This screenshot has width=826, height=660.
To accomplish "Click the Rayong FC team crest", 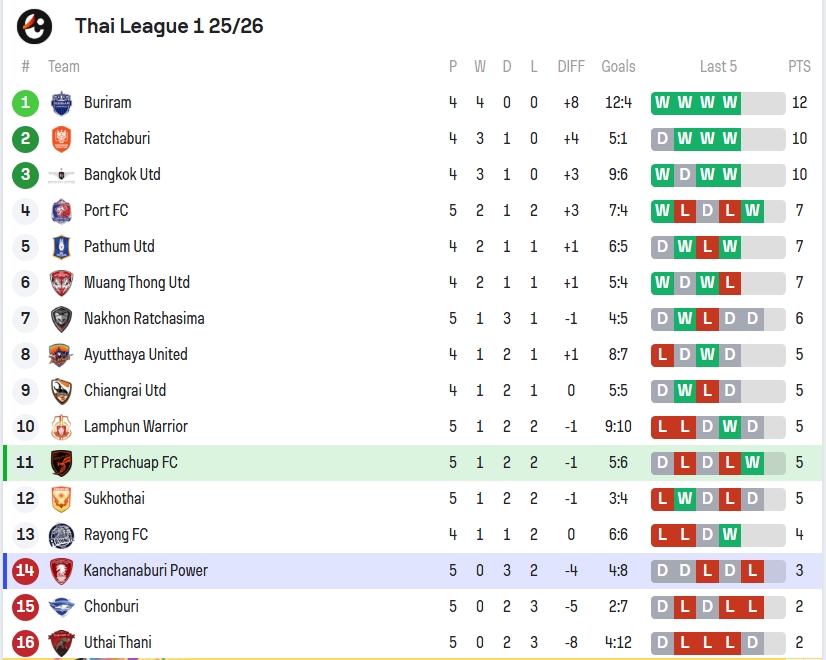I will (x=61, y=535).
